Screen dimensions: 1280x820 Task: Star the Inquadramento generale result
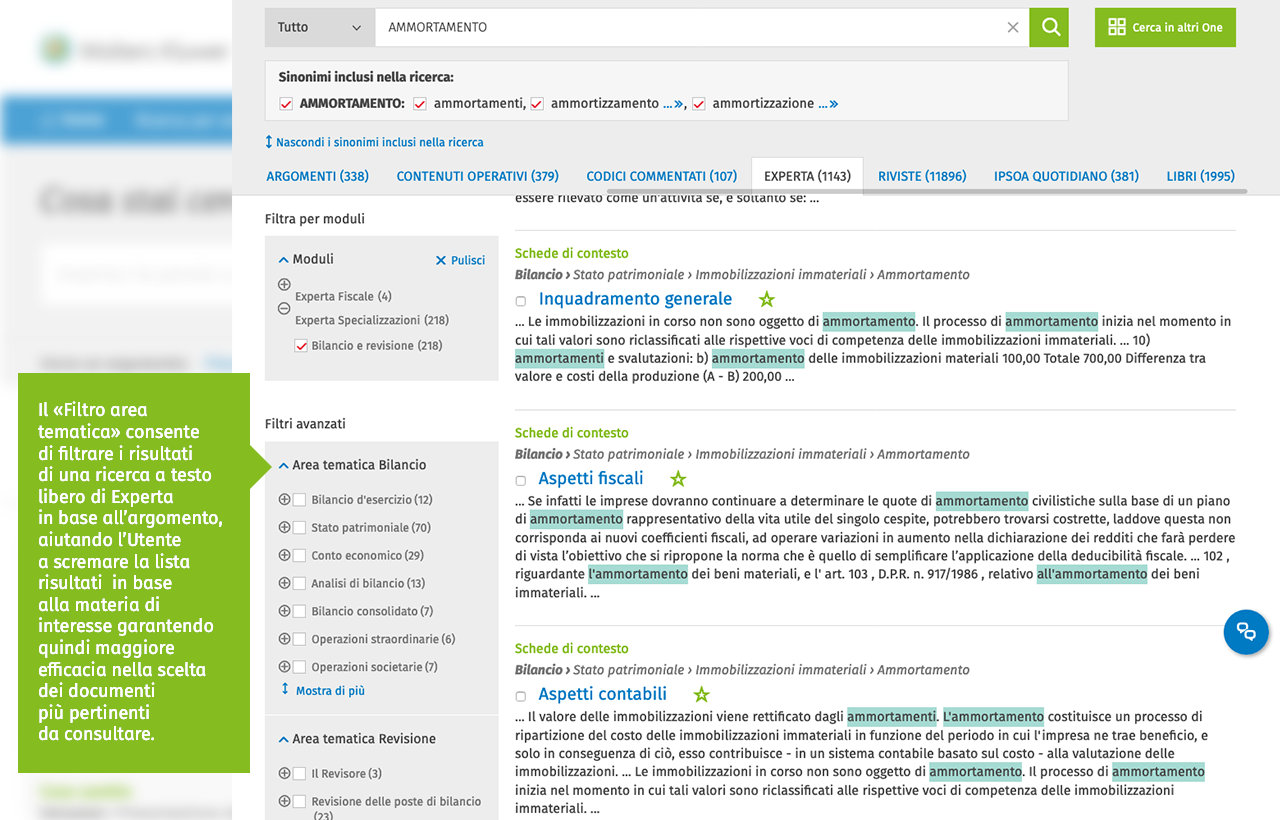767,299
